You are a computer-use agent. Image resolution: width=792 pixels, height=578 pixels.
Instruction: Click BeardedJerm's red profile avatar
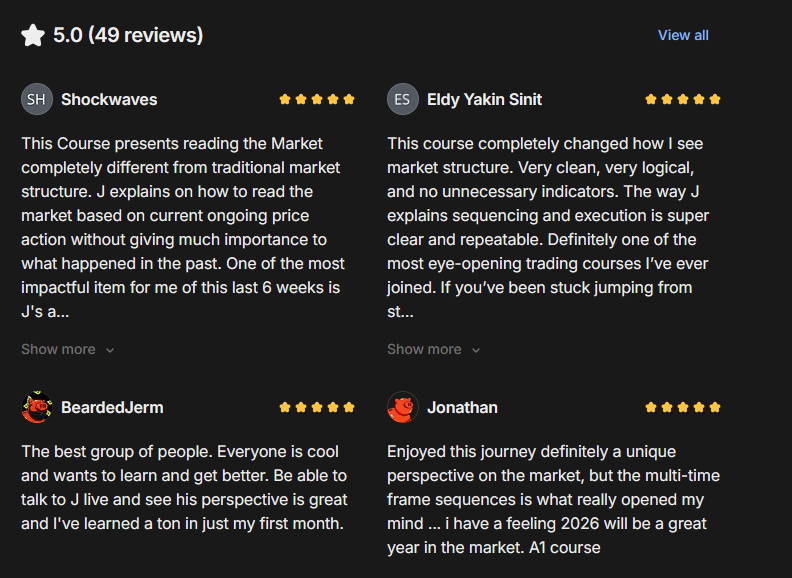(x=37, y=407)
